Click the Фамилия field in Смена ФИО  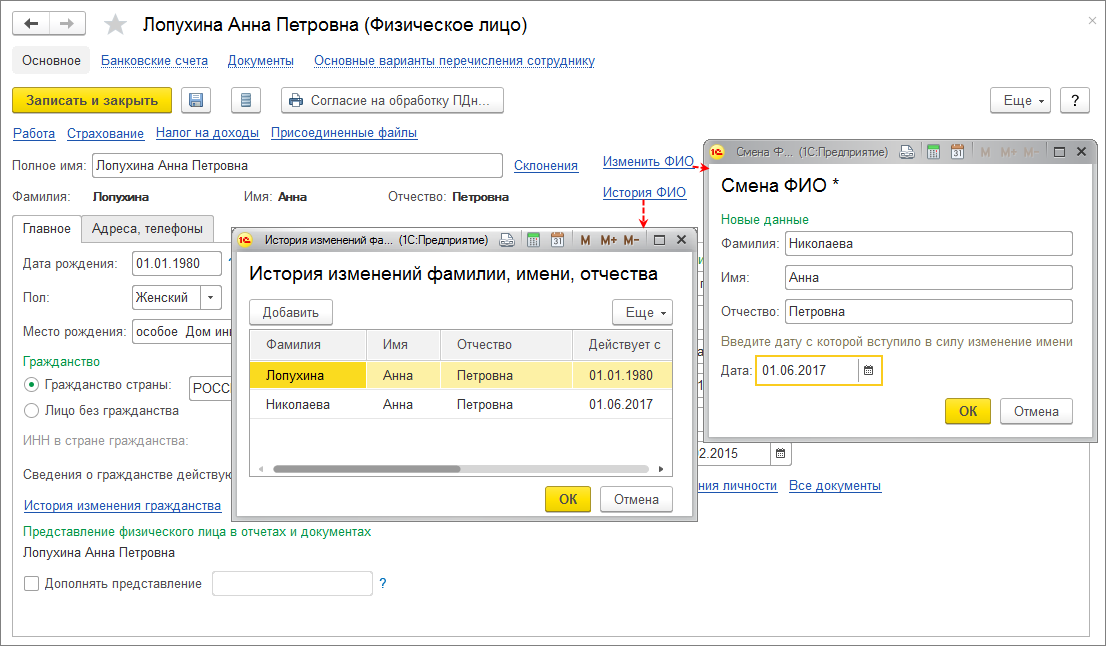click(x=927, y=244)
